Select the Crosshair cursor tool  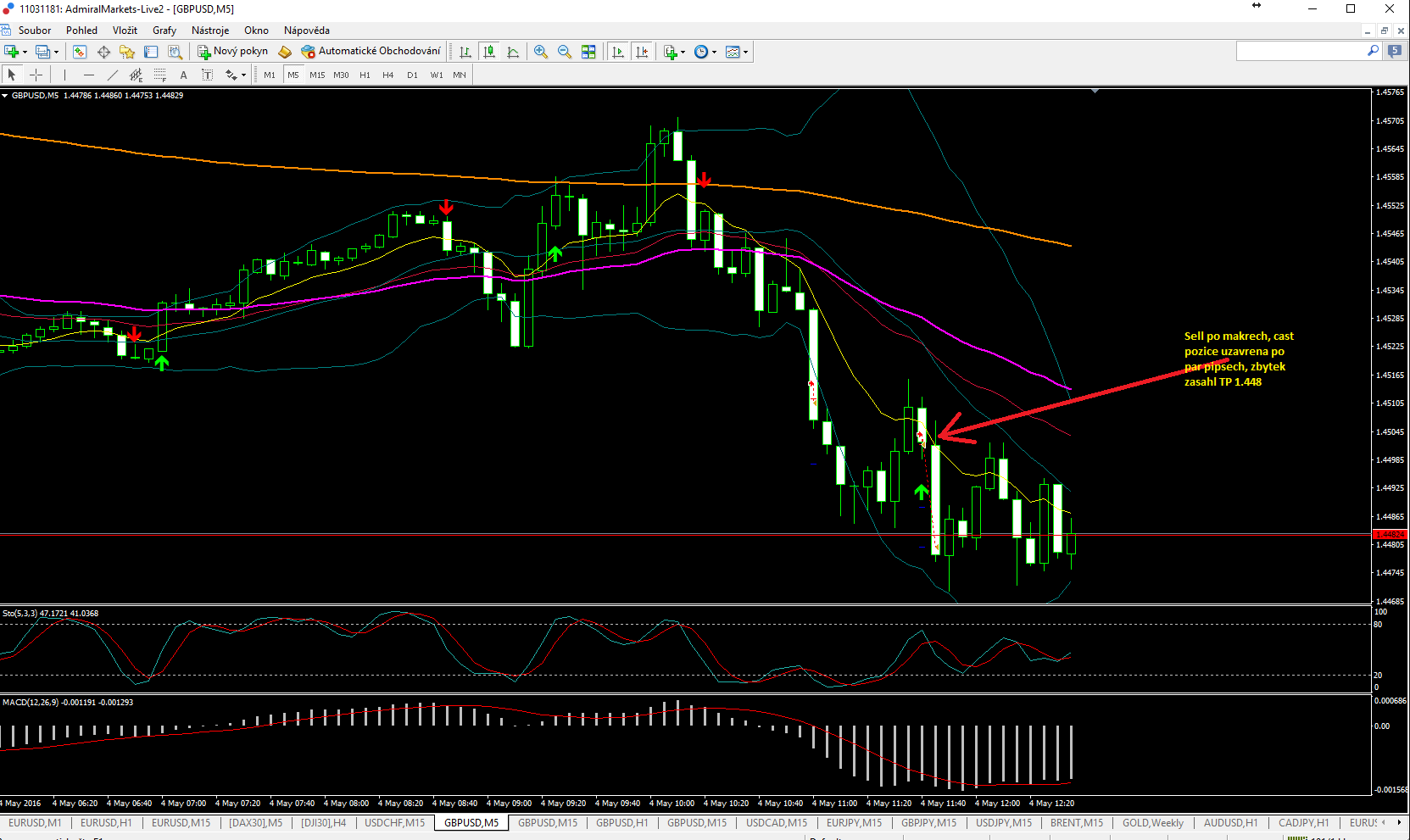click(x=36, y=75)
